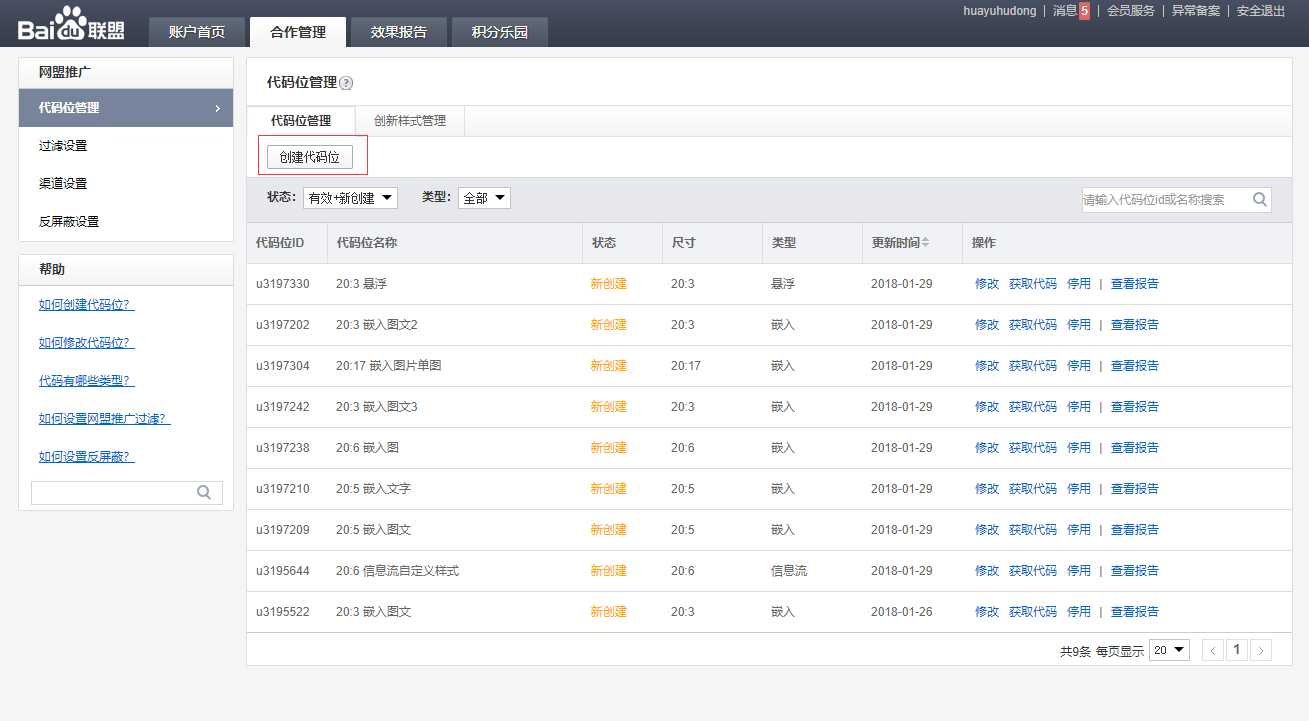The width and height of the screenshot is (1309, 721).
Task: Click 查看报告 for u3197210 row
Action: 1135,489
